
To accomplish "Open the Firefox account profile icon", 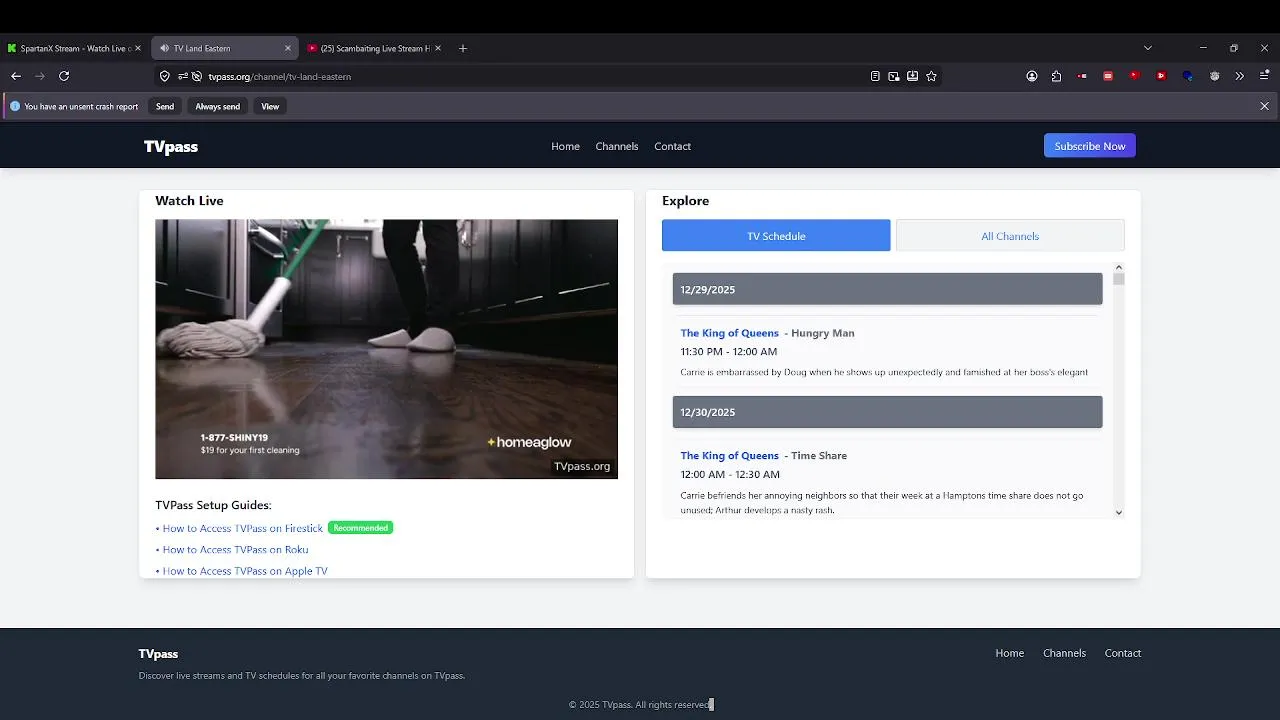I will tap(1032, 76).
